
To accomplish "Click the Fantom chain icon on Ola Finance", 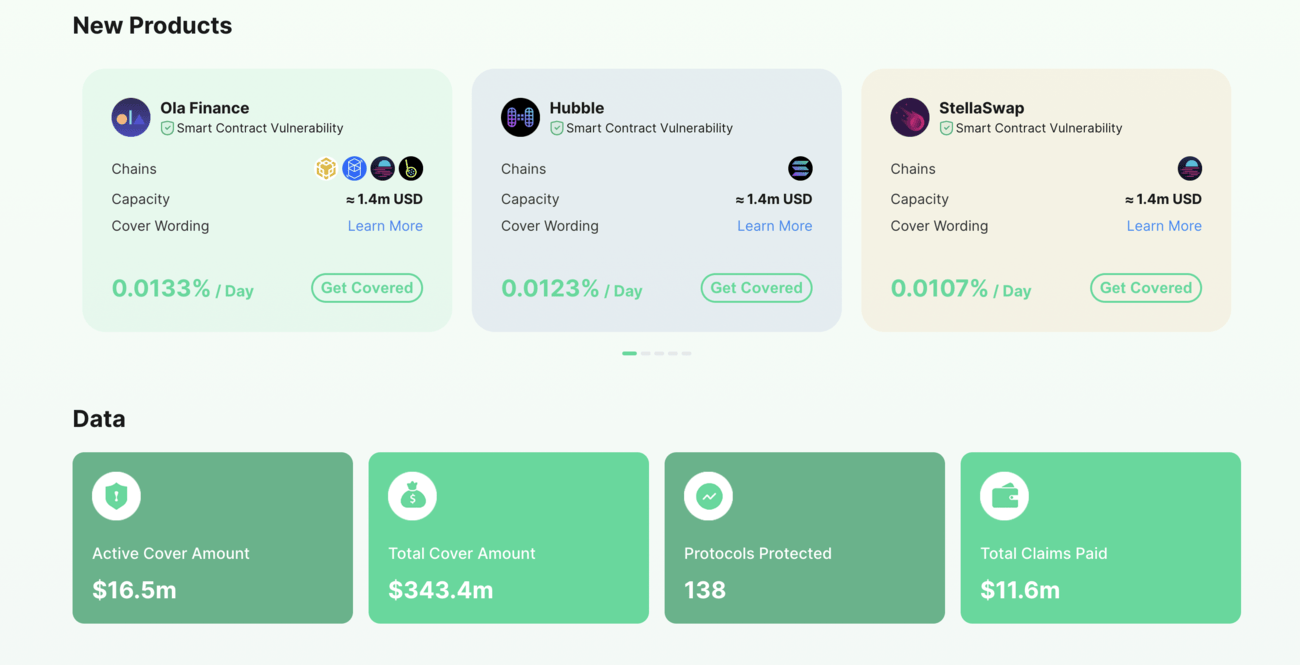I will tap(354, 168).
